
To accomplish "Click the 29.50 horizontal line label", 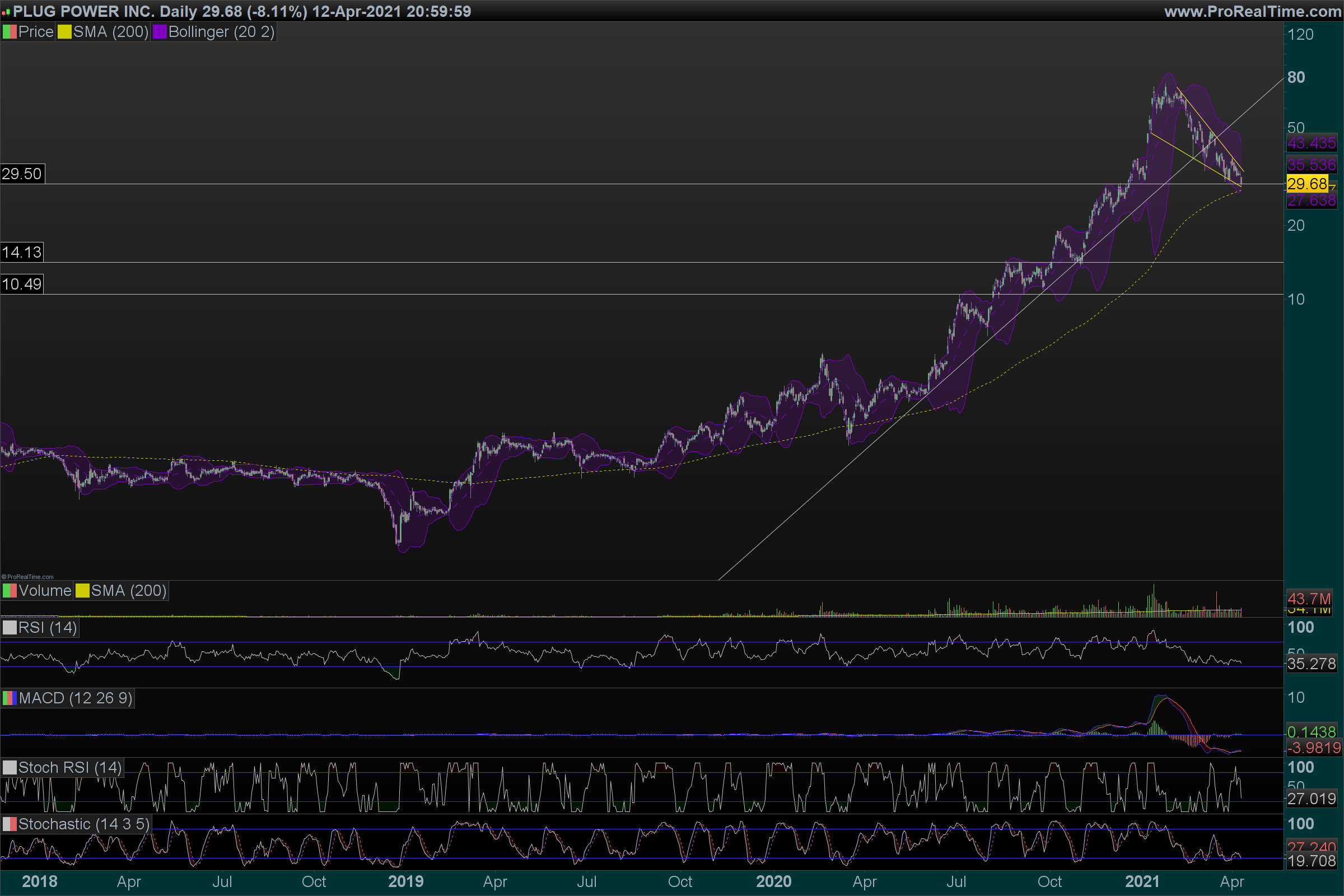I will tap(22, 174).
